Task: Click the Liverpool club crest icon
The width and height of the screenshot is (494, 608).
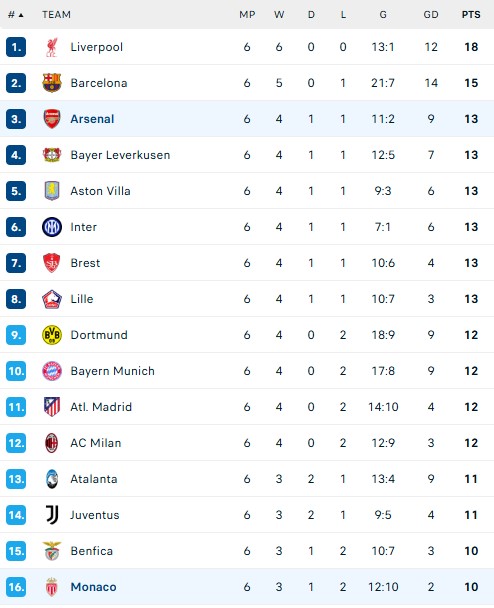Action: click(x=52, y=47)
